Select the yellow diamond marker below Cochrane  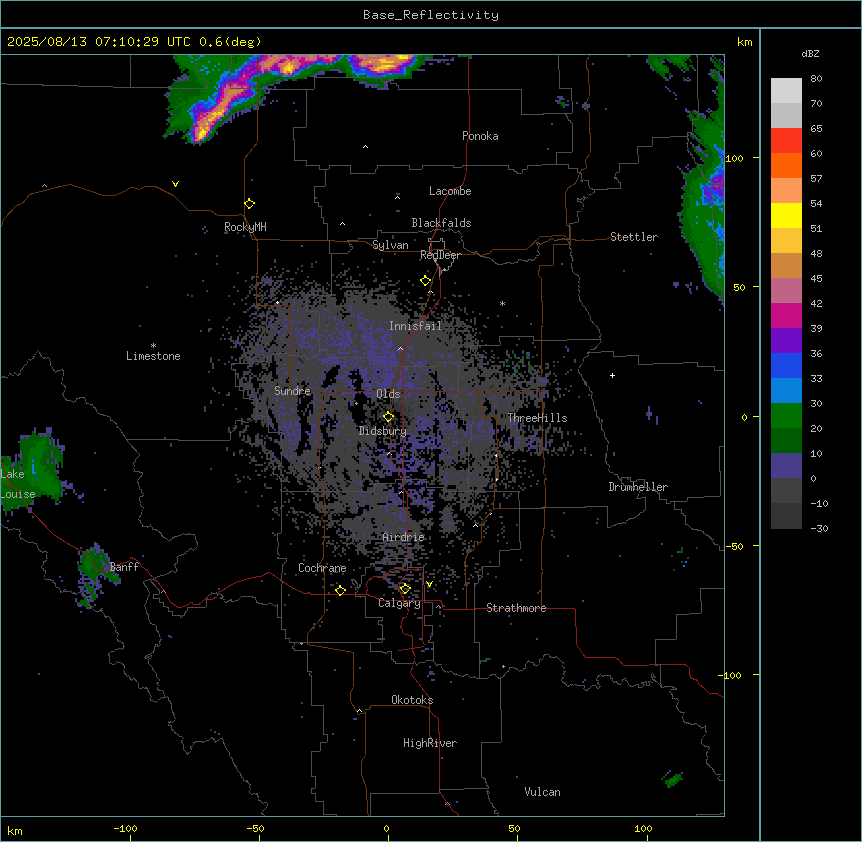point(340,590)
